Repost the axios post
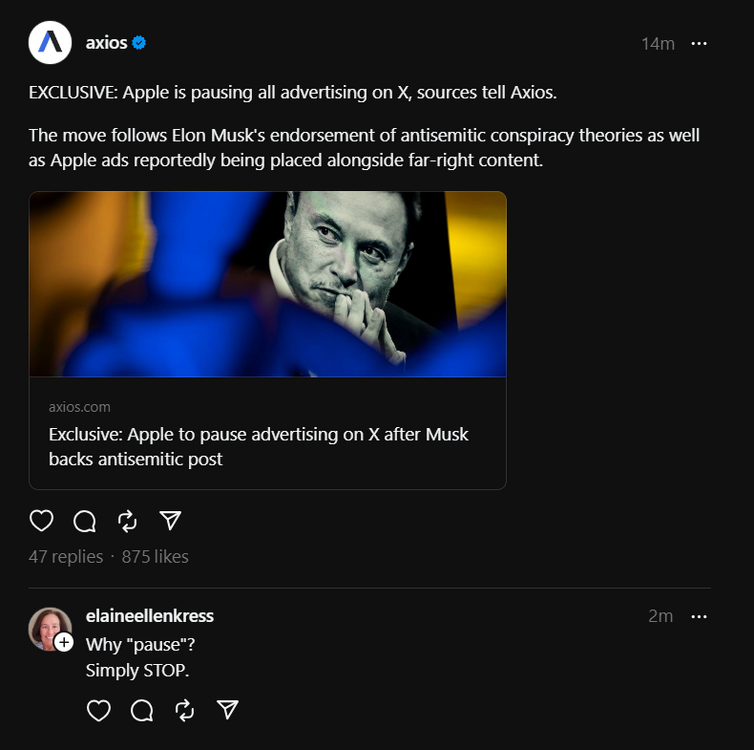 click(x=127, y=521)
